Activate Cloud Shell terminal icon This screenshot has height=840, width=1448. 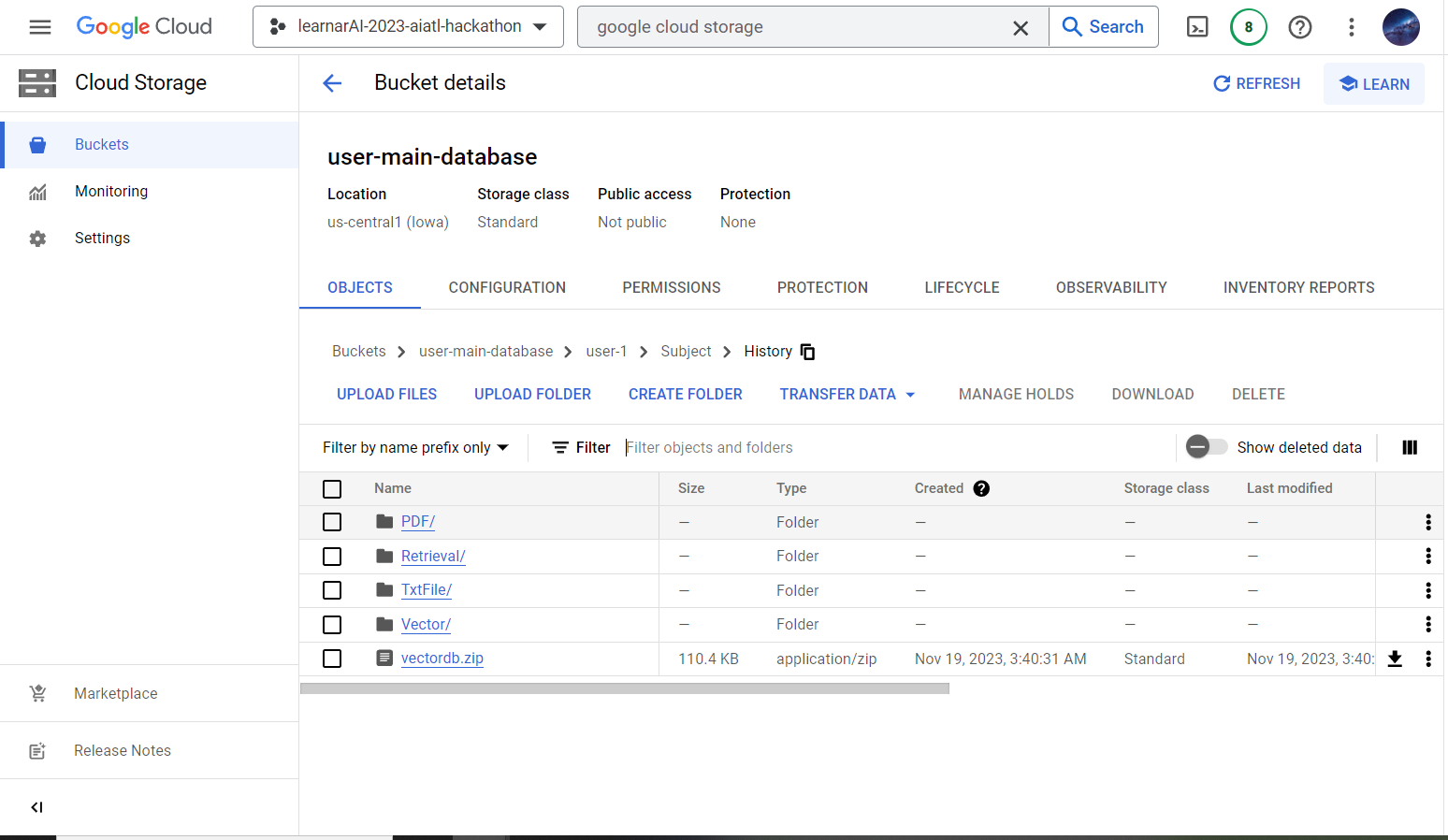[x=1197, y=27]
